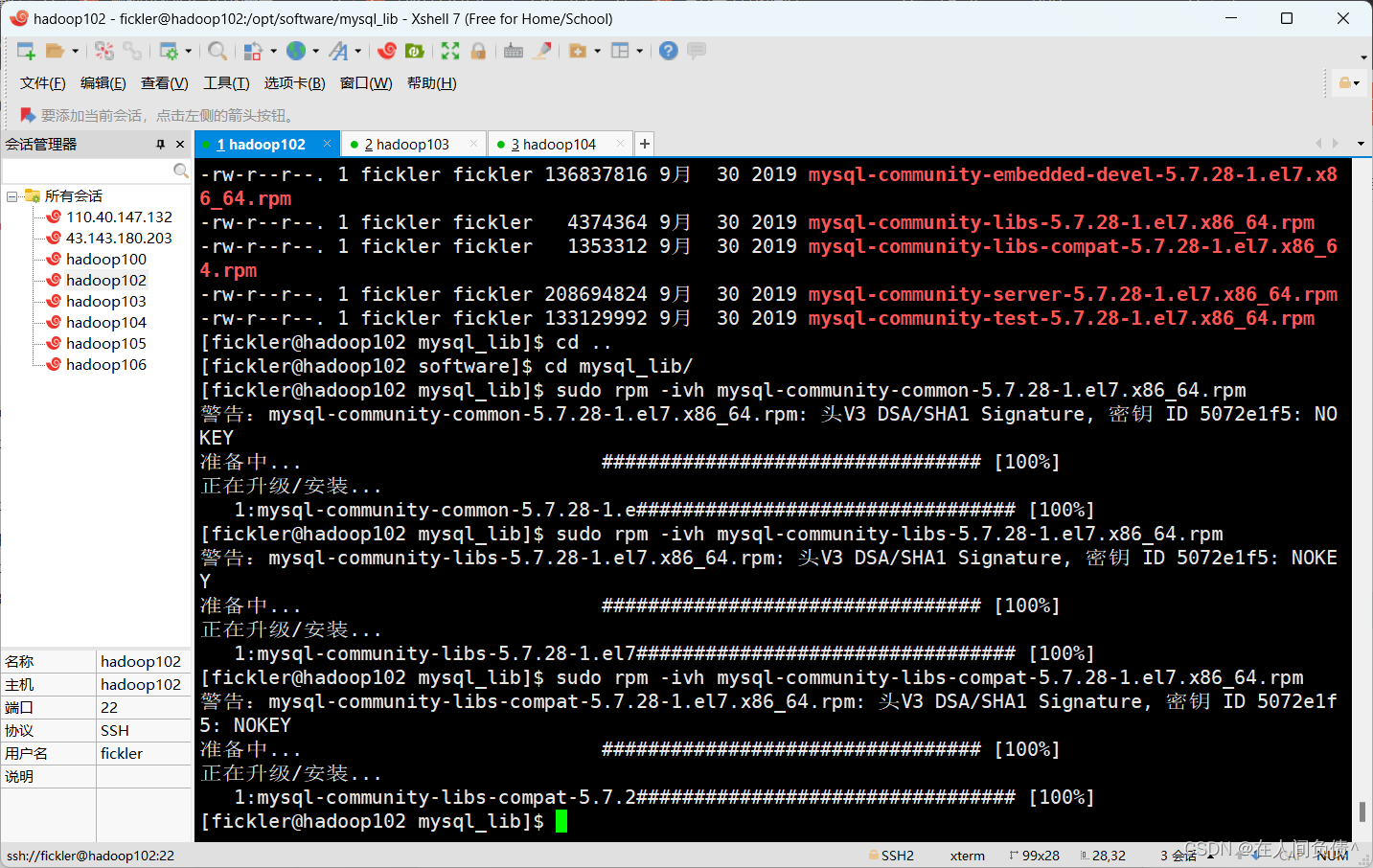Screen dimensions: 1373x868
Task: Launch Xftp via the red swirl icon
Action: pyautogui.click(x=387, y=51)
